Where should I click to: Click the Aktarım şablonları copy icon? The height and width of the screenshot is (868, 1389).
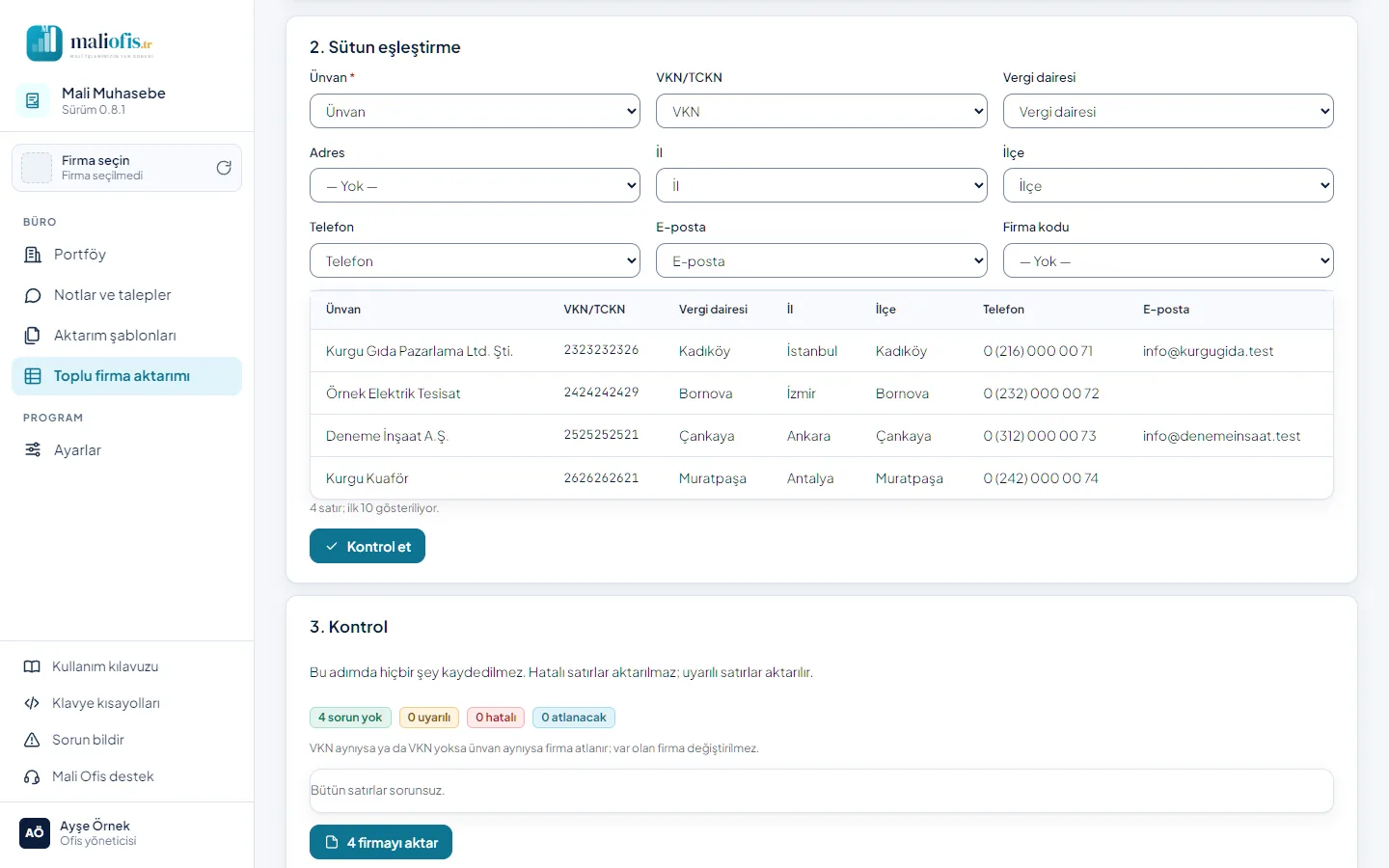pos(33,336)
